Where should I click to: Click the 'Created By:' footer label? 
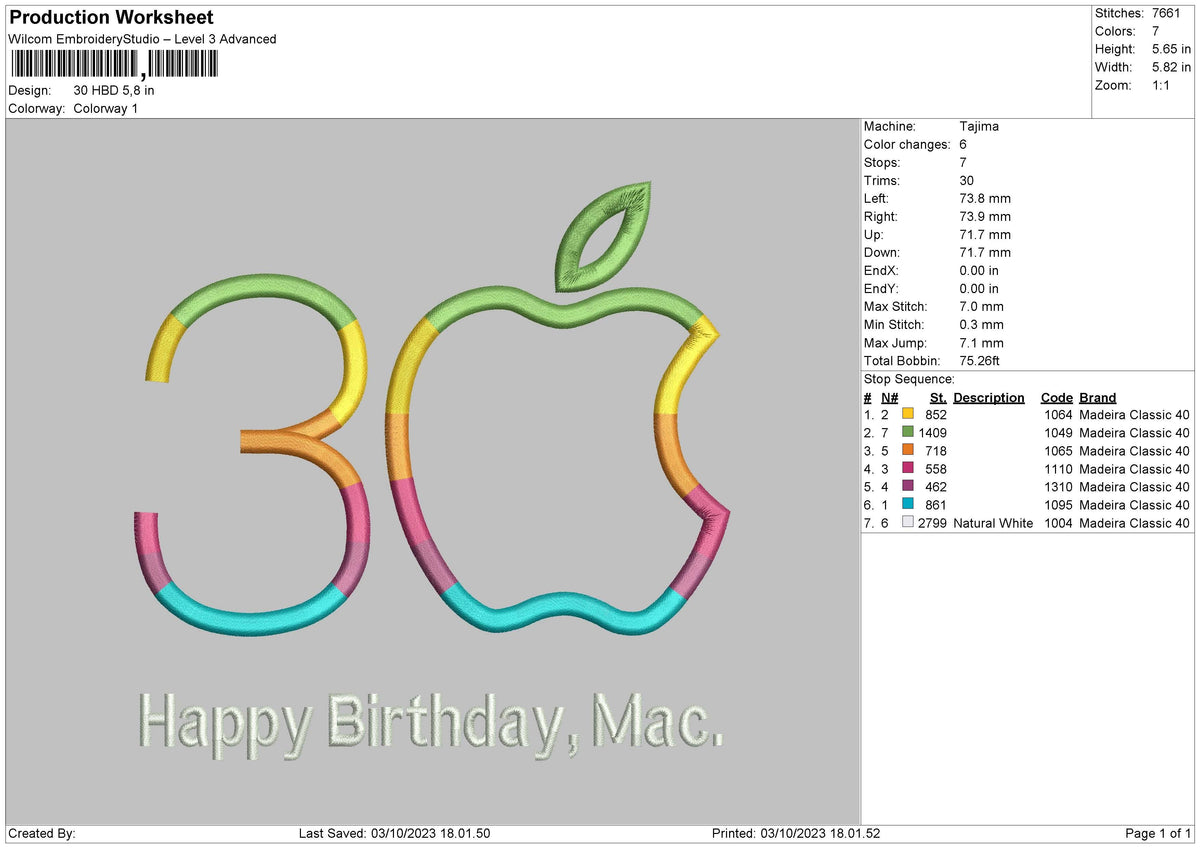point(41,834)
